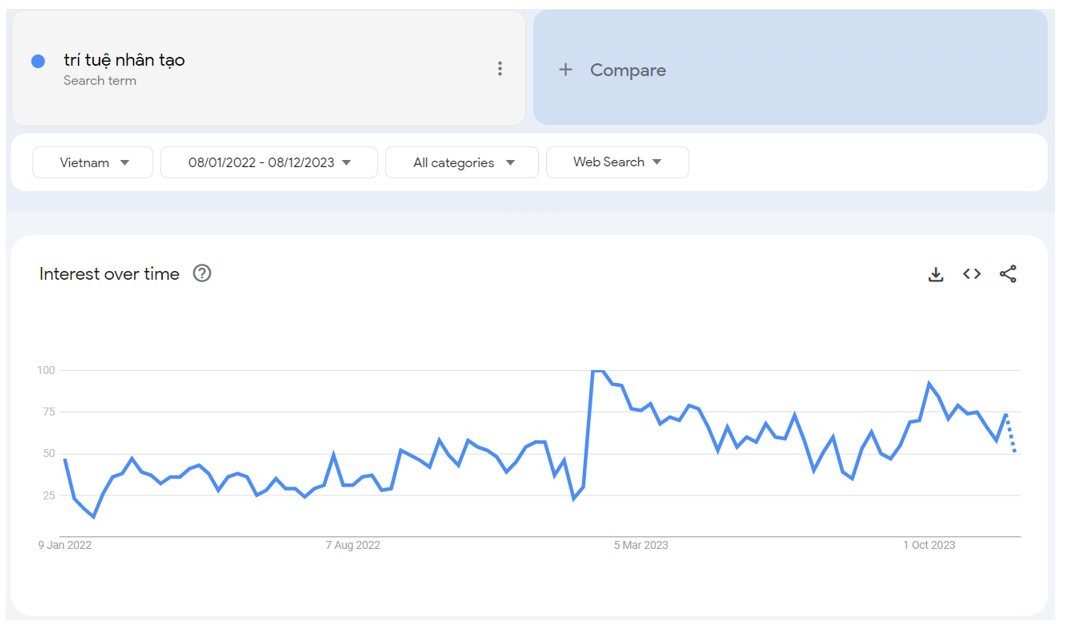The image size is (1065, 628).
Task: Open the 08/01/2022 - 08/12/2023 date range dropdown
Action: pos(269,163)
